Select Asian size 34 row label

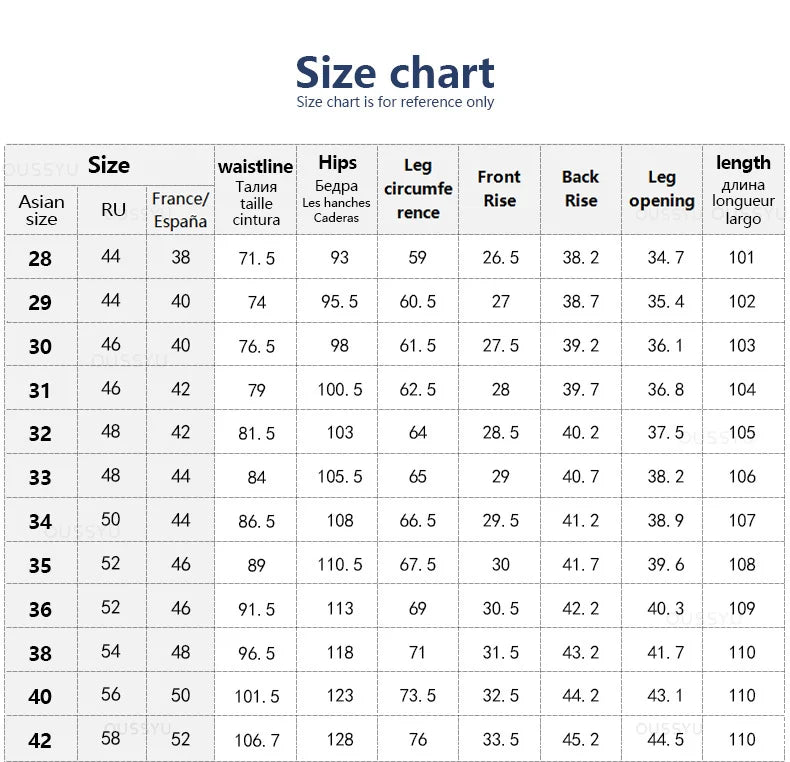(x=40, y=521)
